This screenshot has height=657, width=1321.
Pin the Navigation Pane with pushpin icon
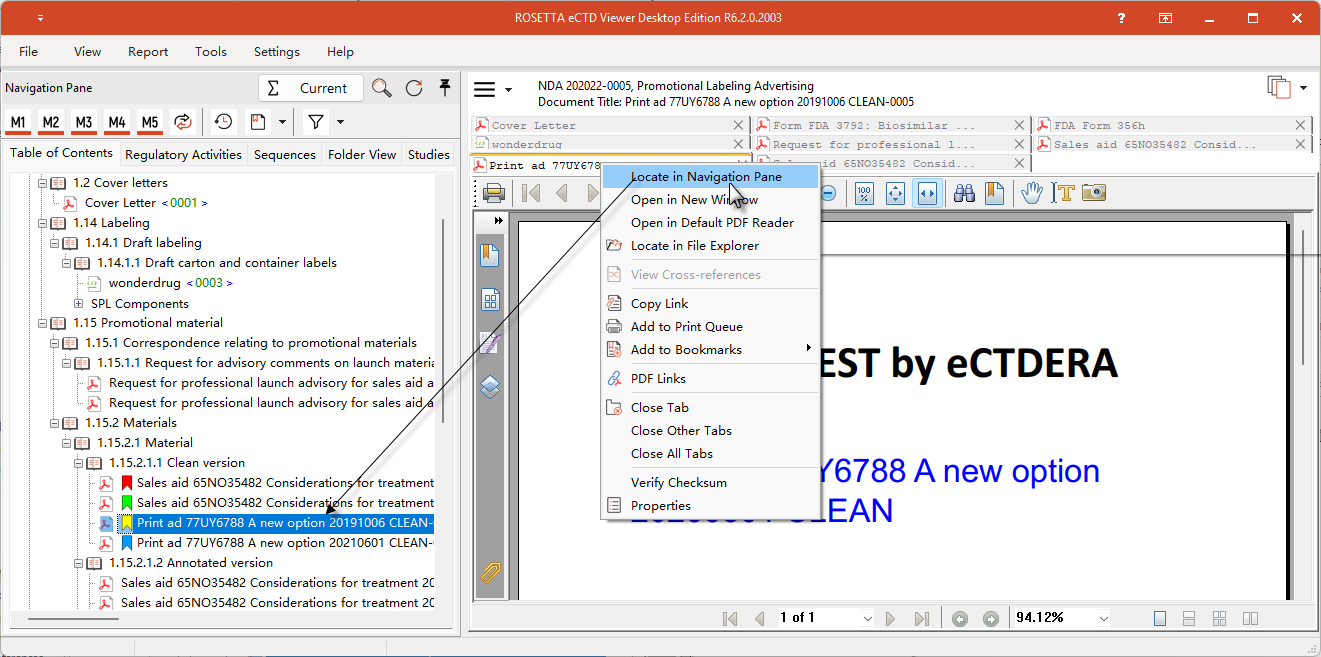click(x=444, y=88)
